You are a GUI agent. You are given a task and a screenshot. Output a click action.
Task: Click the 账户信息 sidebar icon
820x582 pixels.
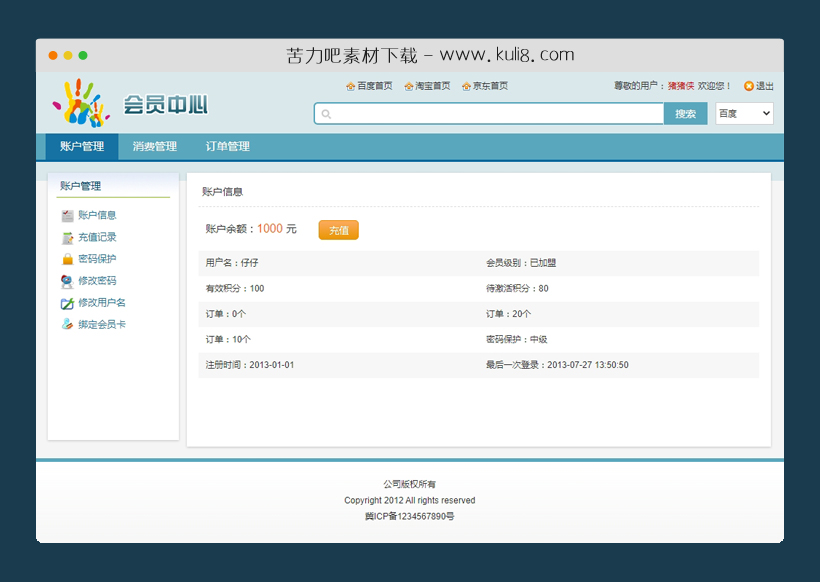(67, 215)
